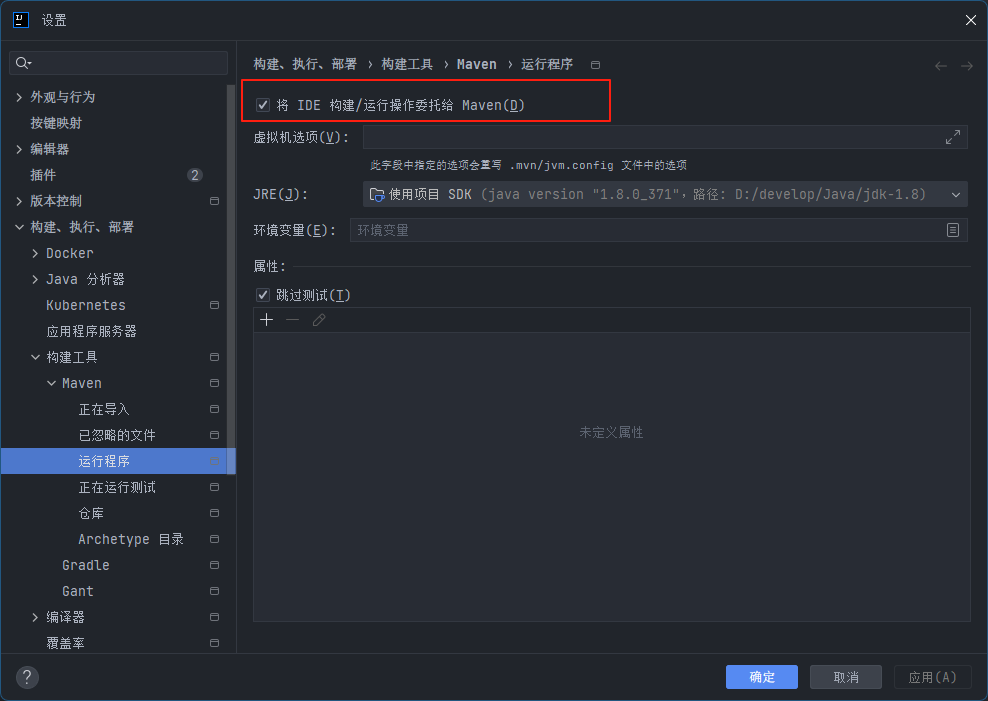Click the remove property minus icon
The width and height of the screenshot is (988, 701).
tap(292, 320)
